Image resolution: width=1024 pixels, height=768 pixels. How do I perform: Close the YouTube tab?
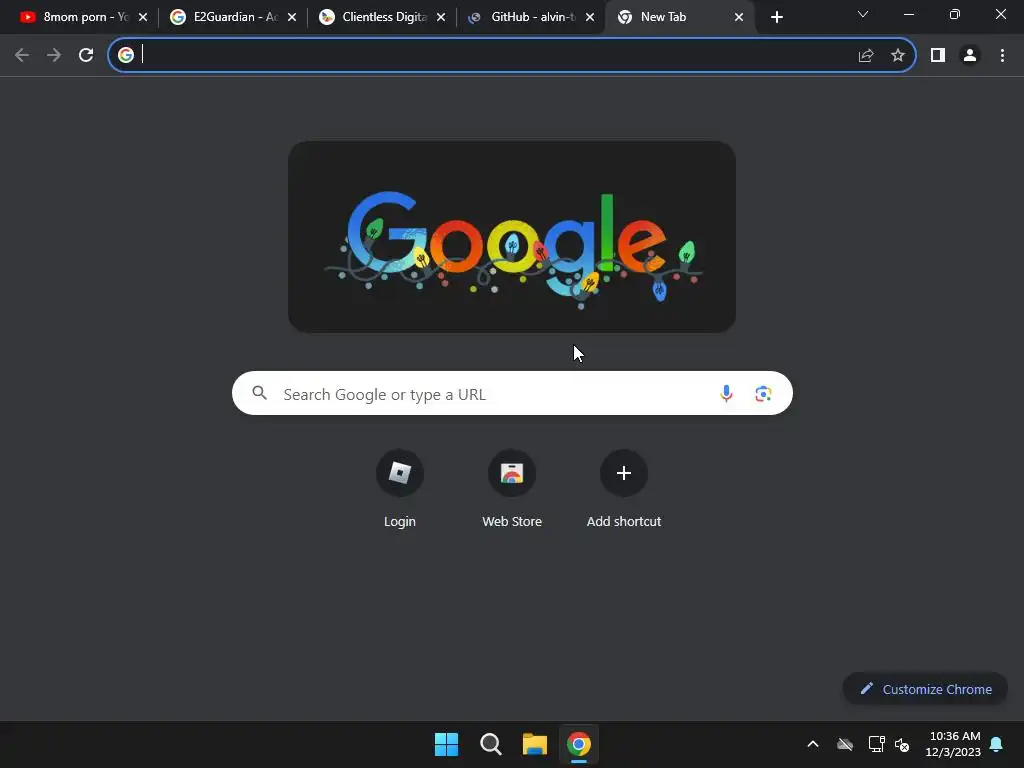click(143, 17)
